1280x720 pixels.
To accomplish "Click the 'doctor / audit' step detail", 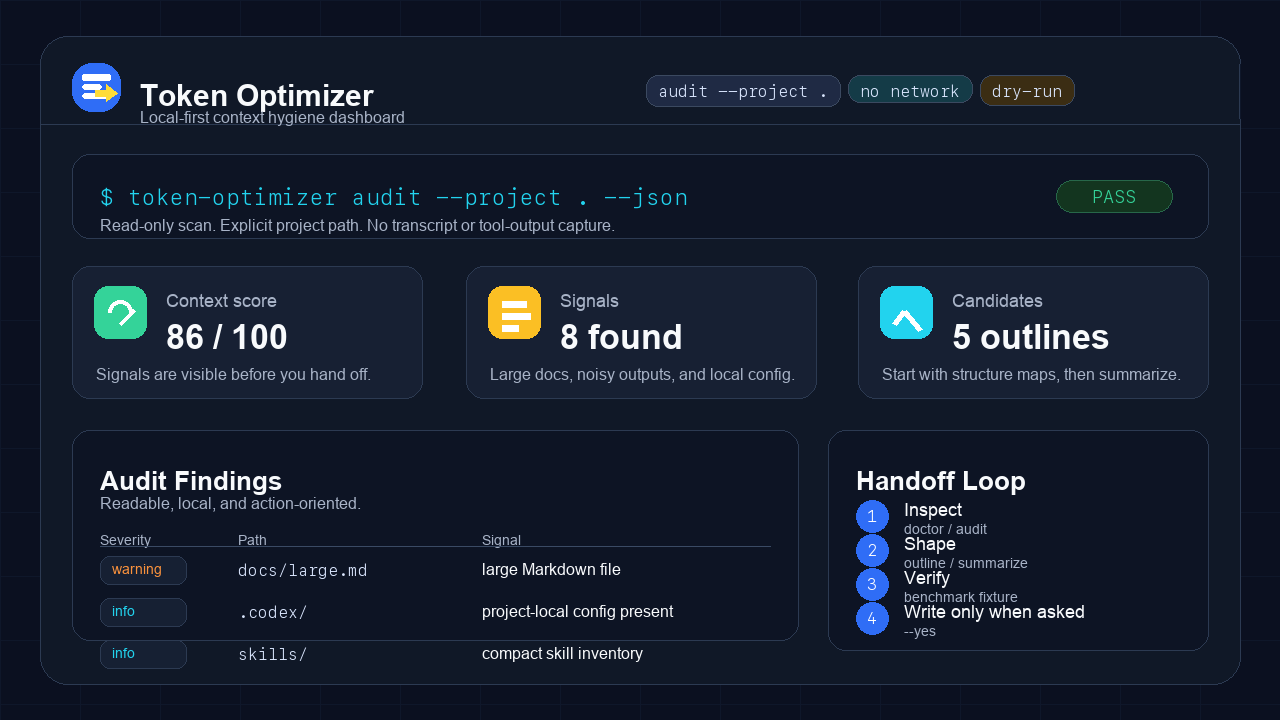I will pyautogui.click(x=945, y=529).
